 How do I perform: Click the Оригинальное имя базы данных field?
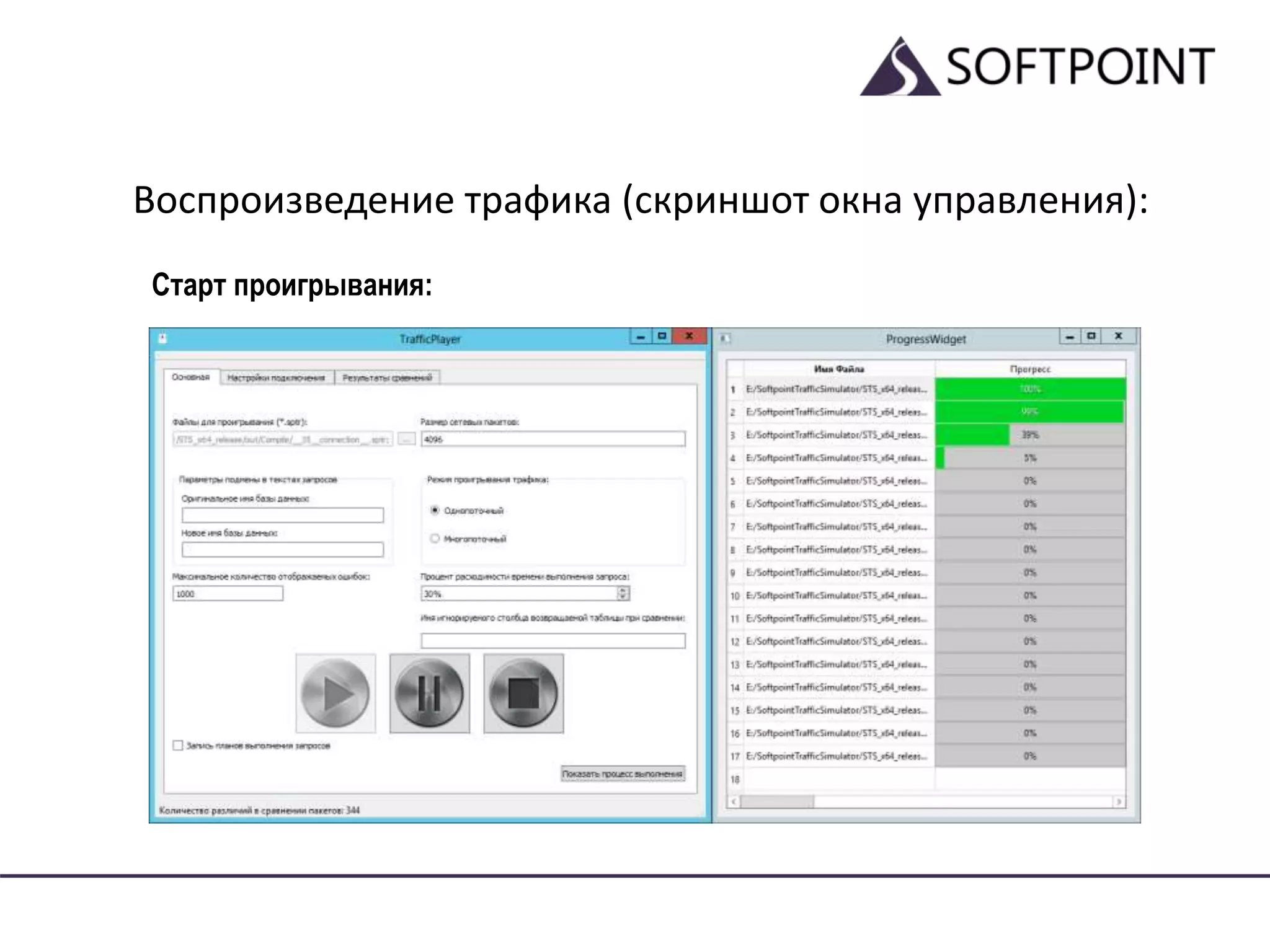pyautogui.click(x=283, y=515)
